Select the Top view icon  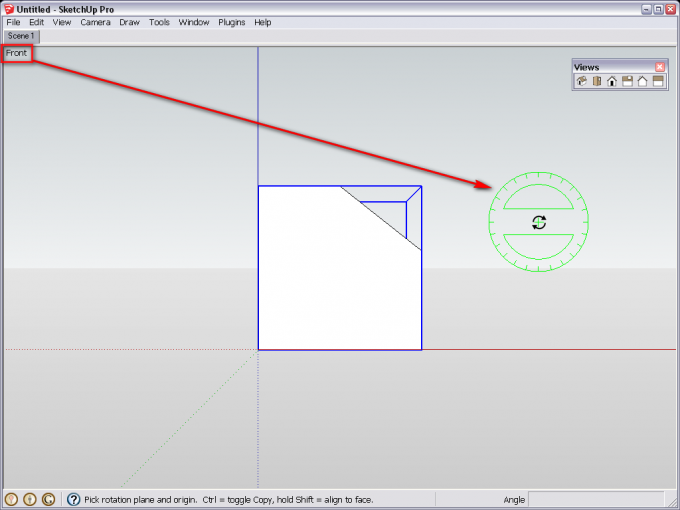[596, 82]
